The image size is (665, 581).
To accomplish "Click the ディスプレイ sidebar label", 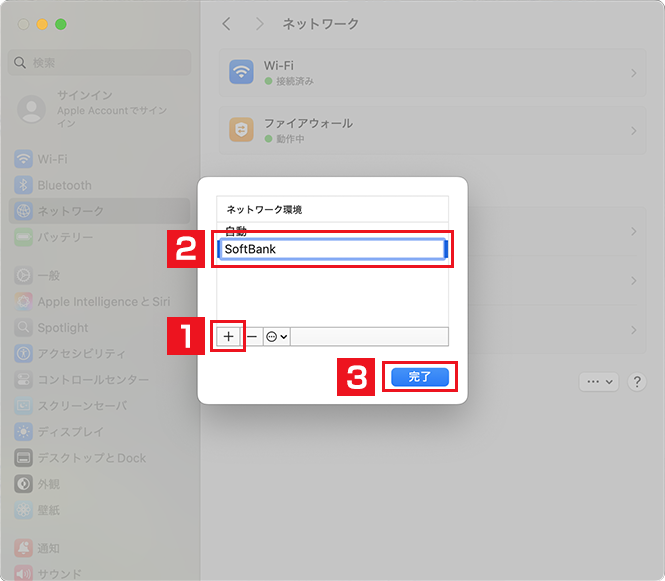I will coord(70,432).
